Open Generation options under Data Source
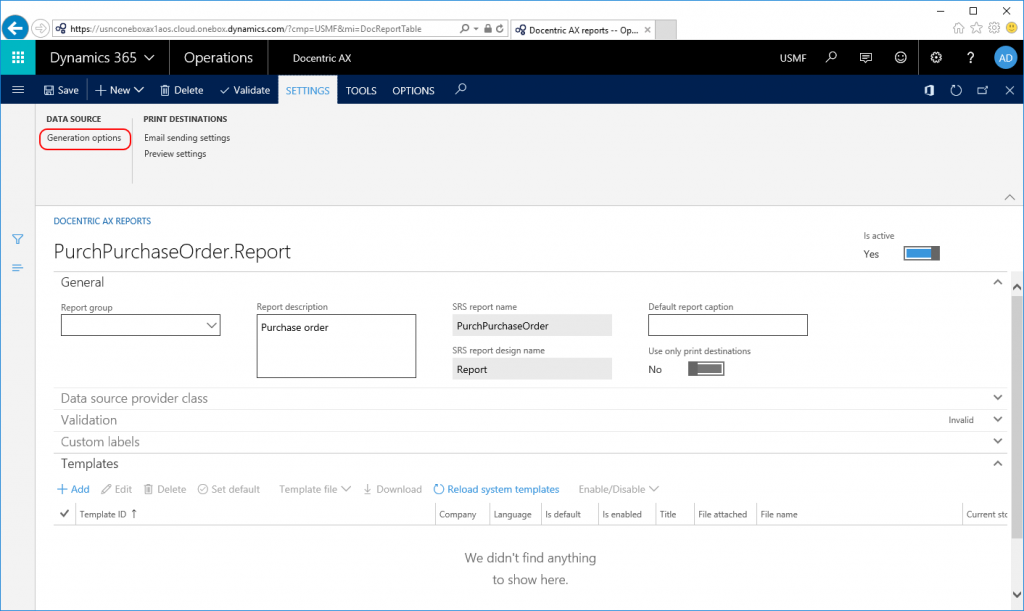1024x611 pixels. tap(84, 138)
